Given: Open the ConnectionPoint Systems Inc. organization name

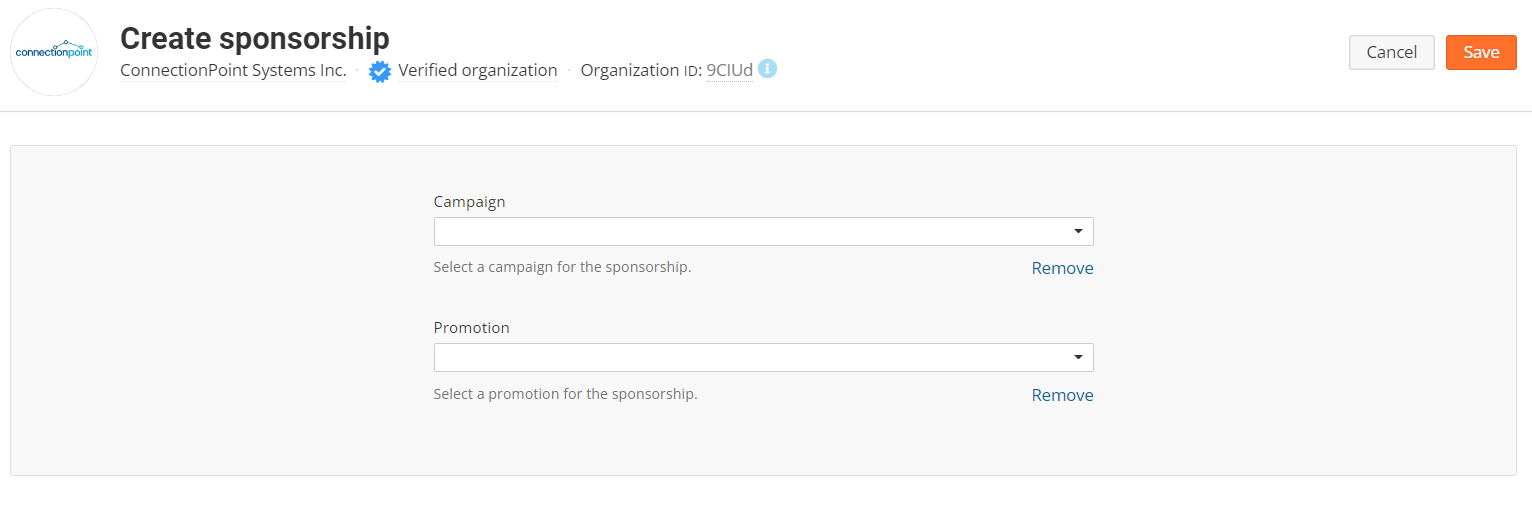Looking at the screenshot, I should tap(233, 70).
